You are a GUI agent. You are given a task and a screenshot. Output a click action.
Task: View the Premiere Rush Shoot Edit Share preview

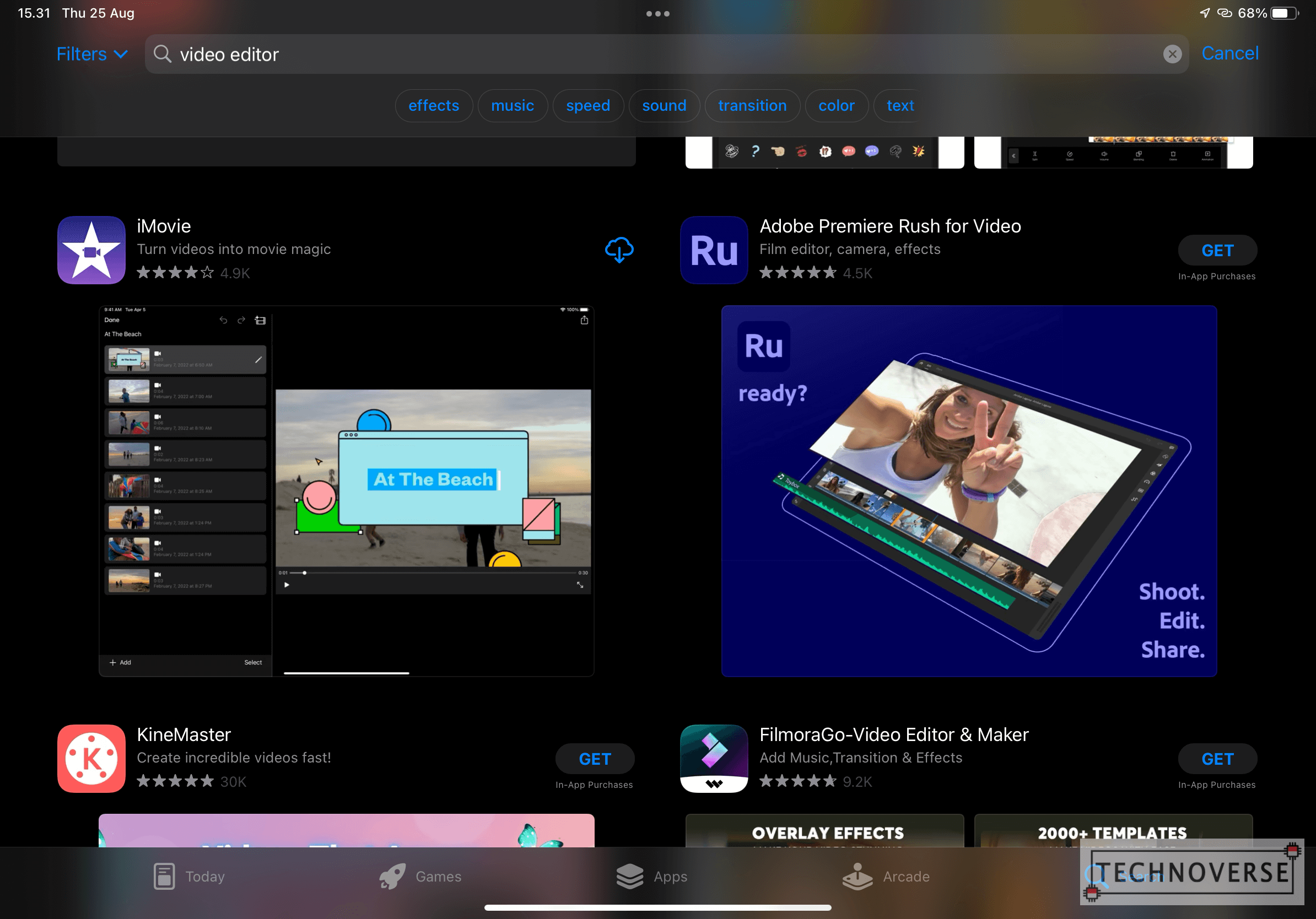[x=969, y=491]
